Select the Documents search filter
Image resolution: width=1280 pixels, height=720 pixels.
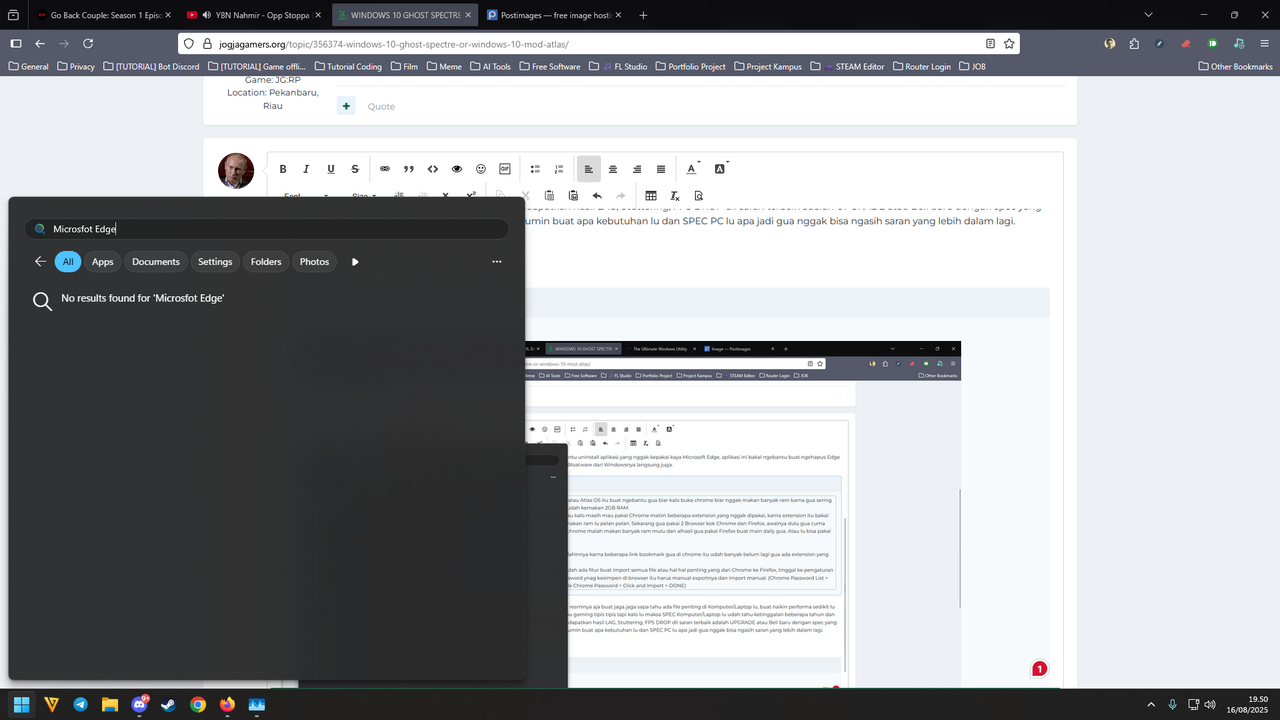156,262
